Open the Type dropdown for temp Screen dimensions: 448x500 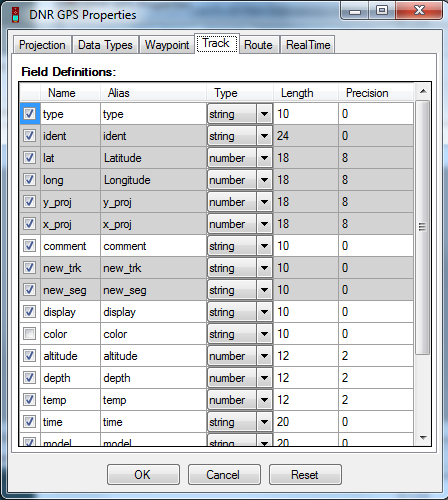click(x=264, y=400)
